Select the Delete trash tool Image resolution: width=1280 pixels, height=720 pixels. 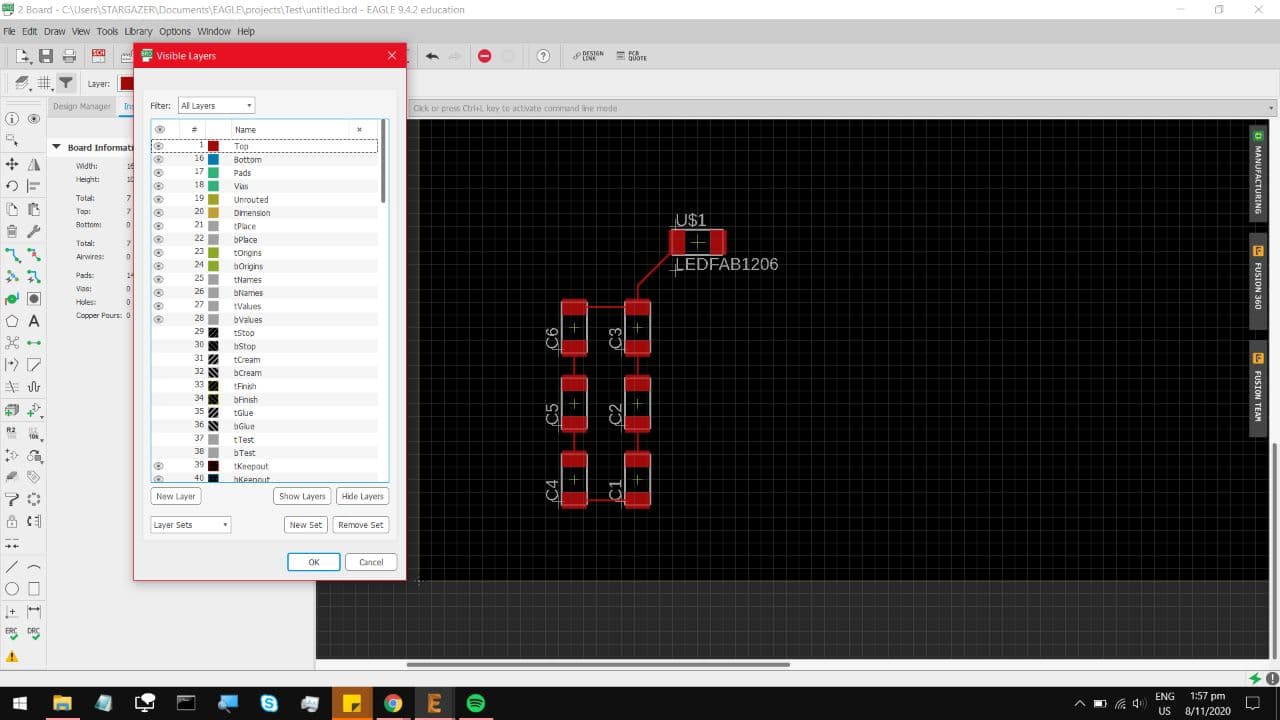12,231
